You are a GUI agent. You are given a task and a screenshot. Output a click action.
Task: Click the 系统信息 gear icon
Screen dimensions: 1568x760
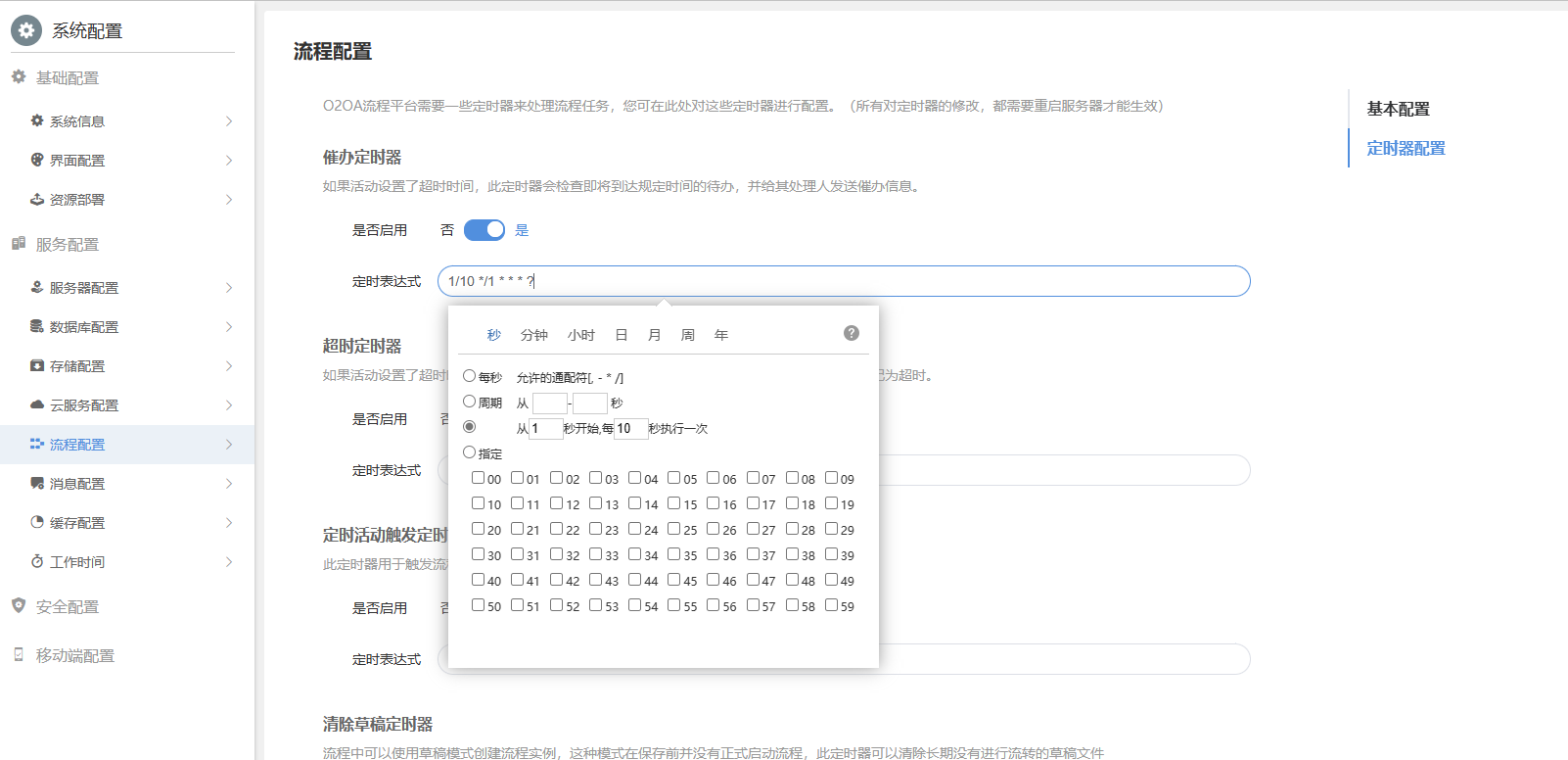click(37, 120)
